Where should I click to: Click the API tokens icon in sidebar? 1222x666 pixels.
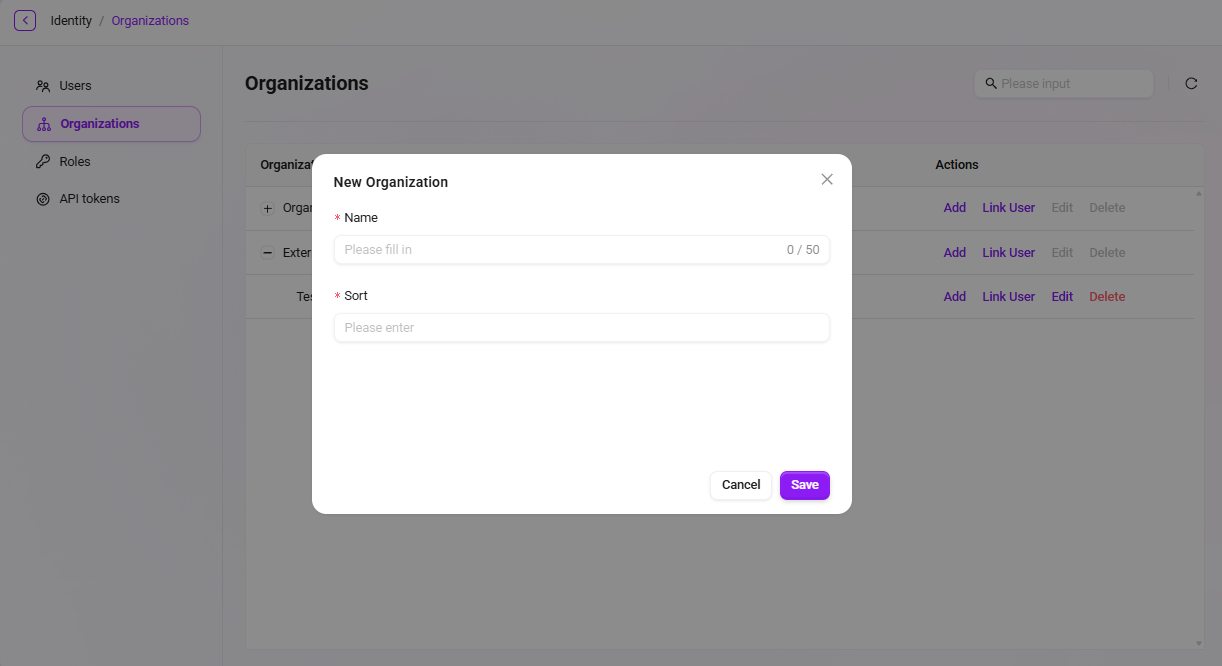coord(43,199)
